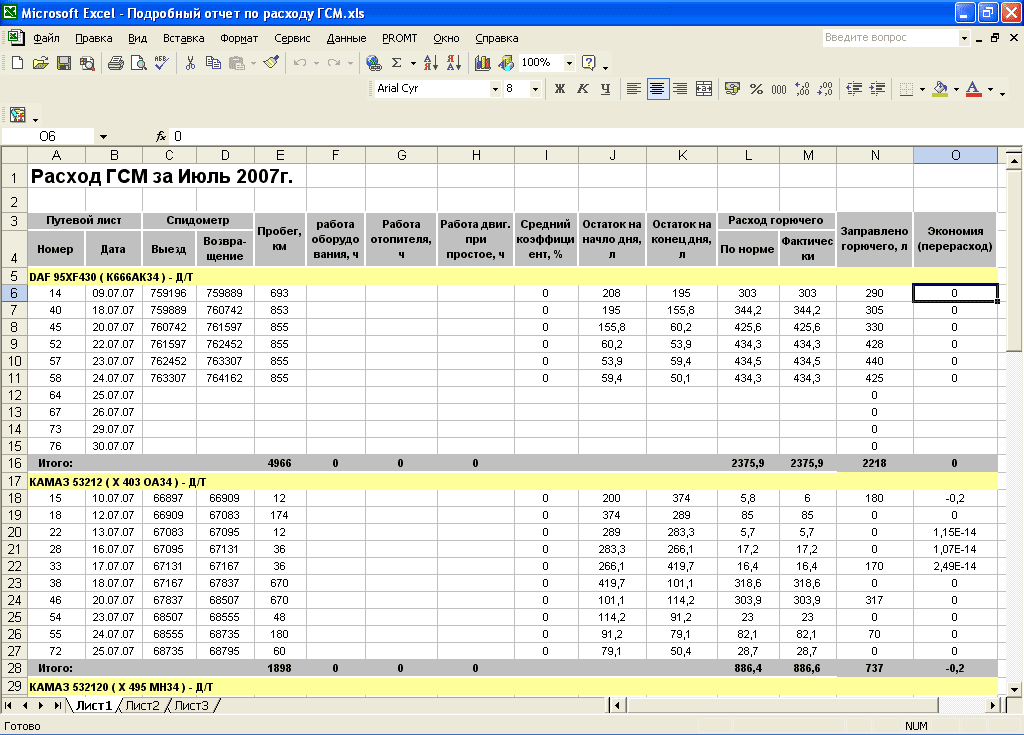Select the Лист1 sheet tab
1024x735 pixels.
[93, 706]
